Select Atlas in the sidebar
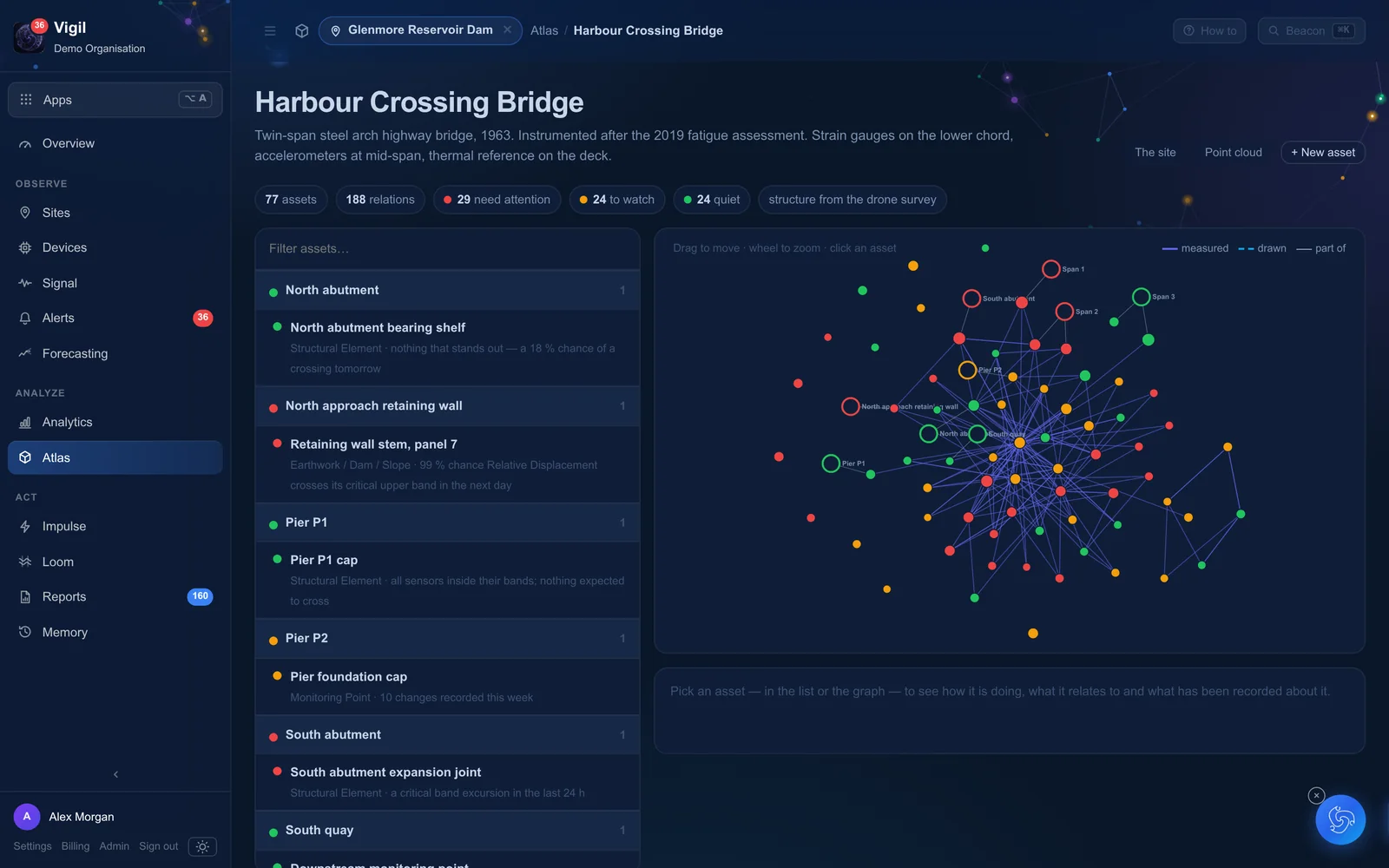 [115, 457]
